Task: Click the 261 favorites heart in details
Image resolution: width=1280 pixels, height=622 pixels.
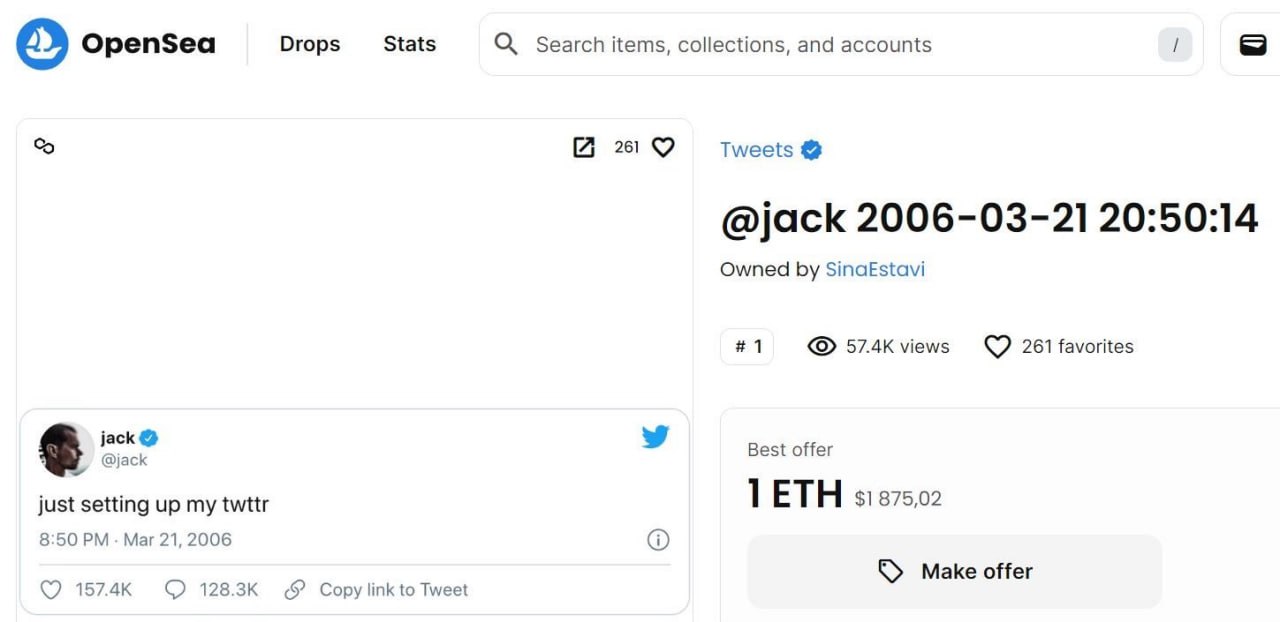Action: pyautogui.click(x=997, y=347)
